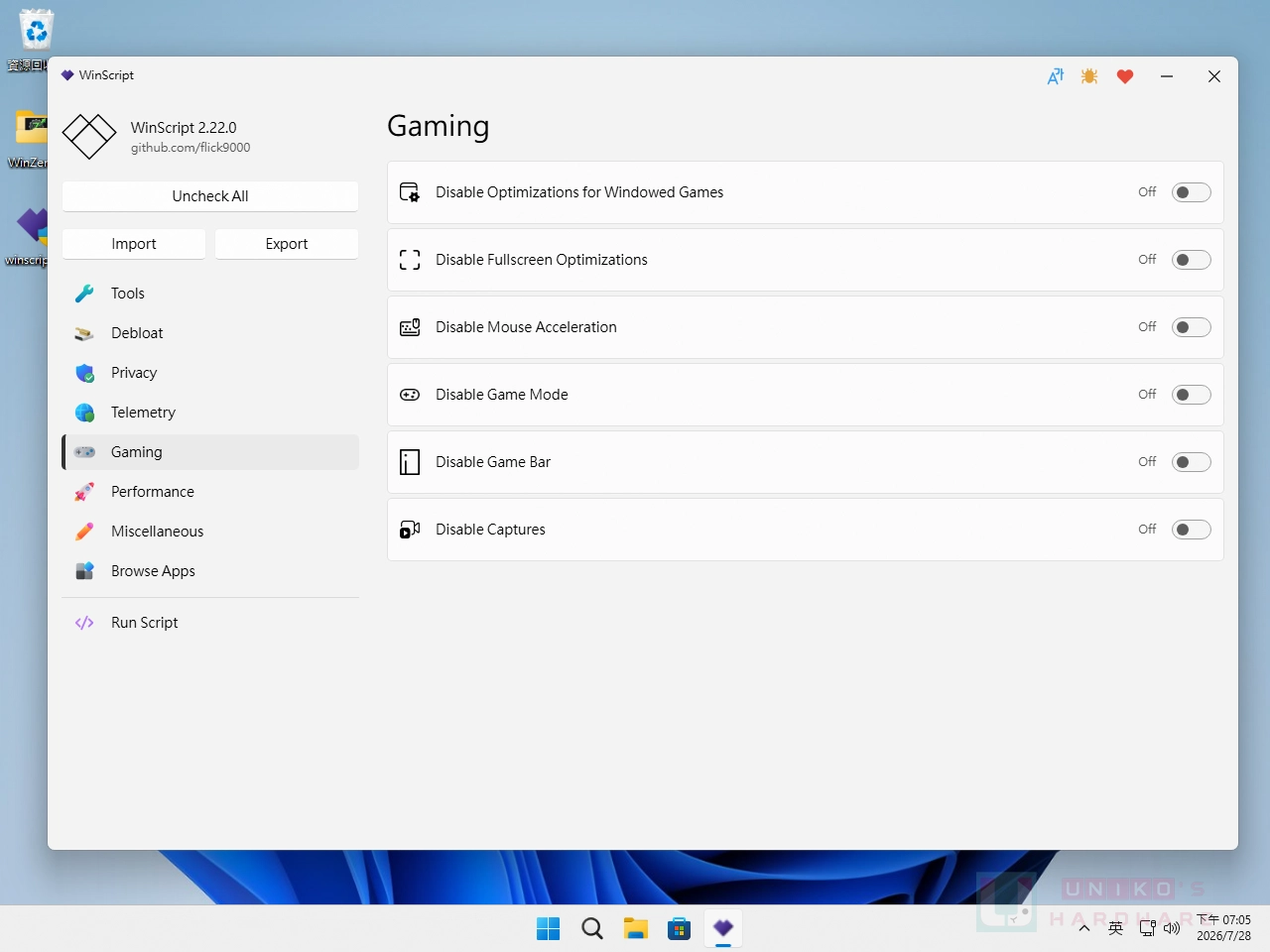Image resolution: width=1270 pixels, height=952 pixels.
Task: Select the Gaming section
Action: click(210, 452)
